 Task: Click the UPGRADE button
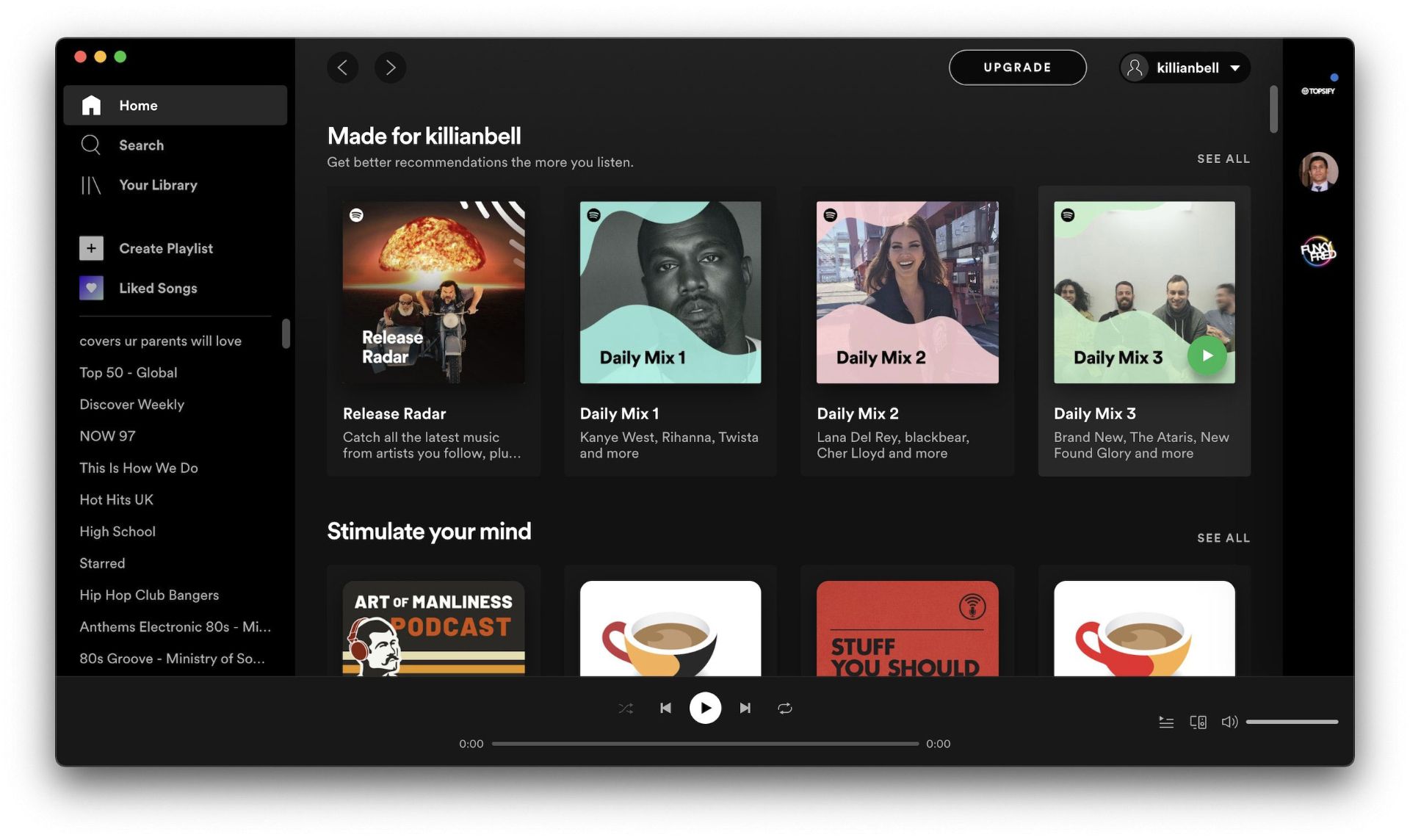point(1017,67)
